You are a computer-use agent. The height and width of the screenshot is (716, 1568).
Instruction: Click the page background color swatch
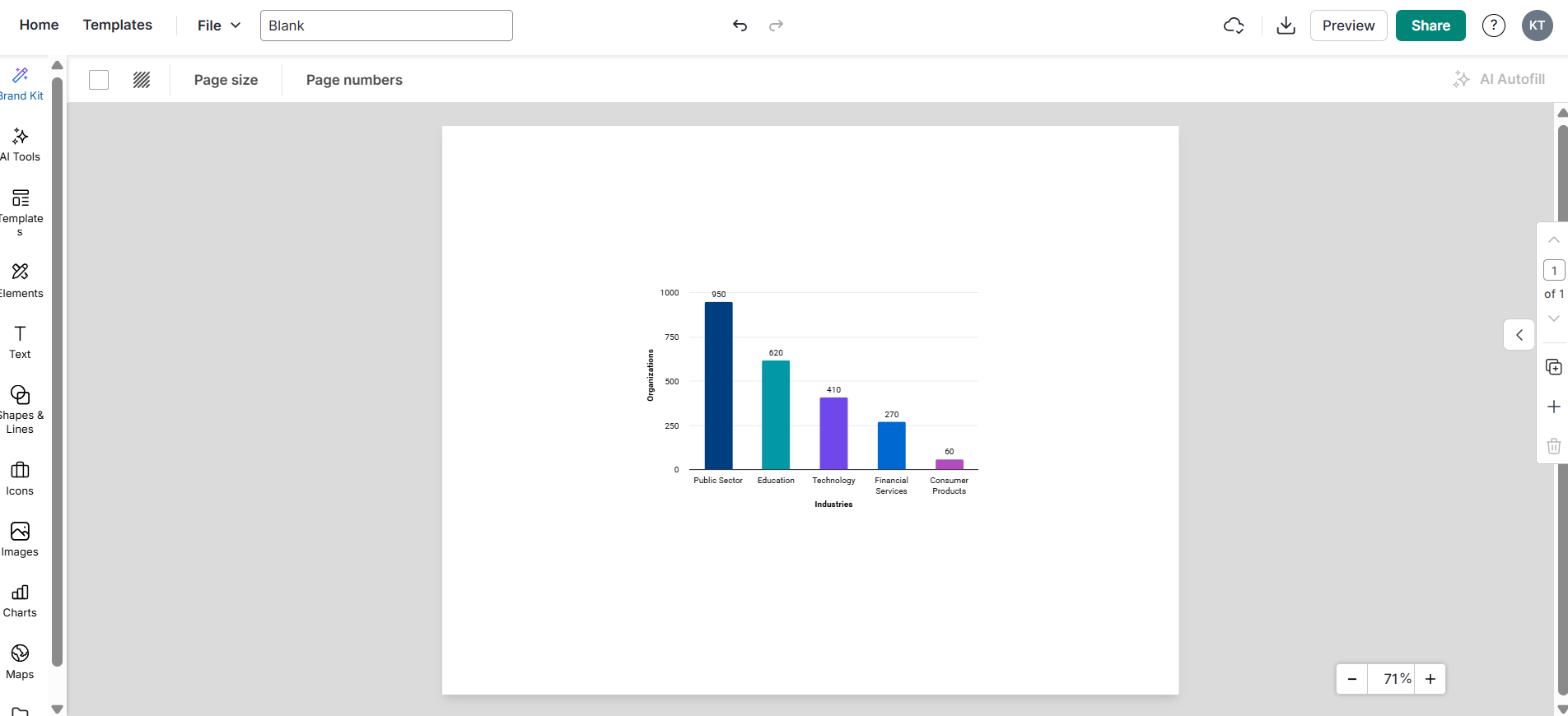click(x=99, y=80)
